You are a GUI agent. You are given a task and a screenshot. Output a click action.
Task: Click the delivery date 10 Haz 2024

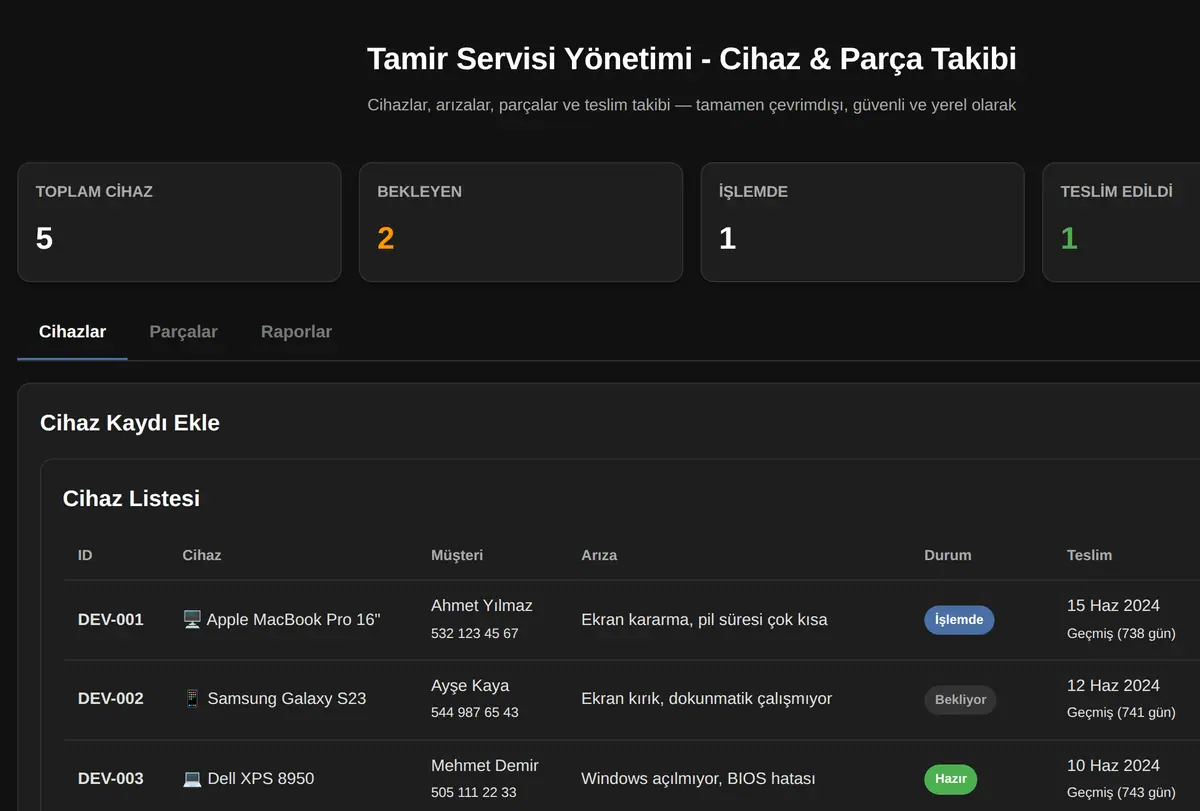tap(1114, 766)
